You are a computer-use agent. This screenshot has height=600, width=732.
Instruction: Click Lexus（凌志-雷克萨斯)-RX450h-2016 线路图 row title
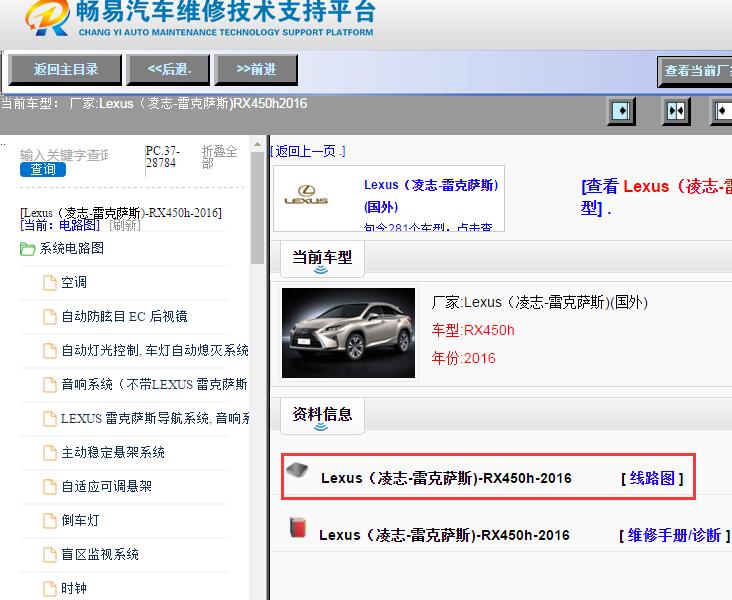click(x=446, y=479)
